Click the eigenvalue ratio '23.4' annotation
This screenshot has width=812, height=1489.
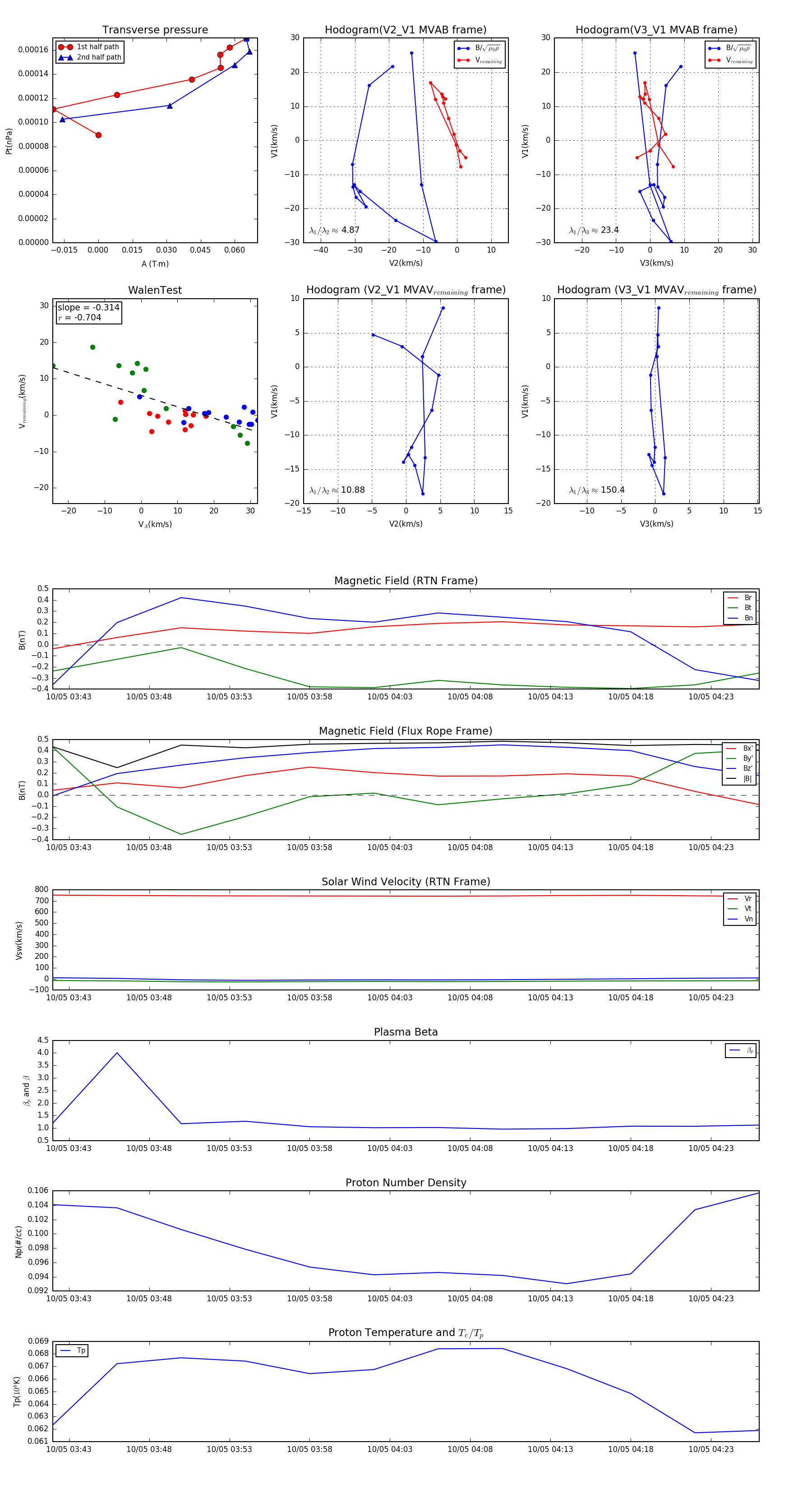594,230
